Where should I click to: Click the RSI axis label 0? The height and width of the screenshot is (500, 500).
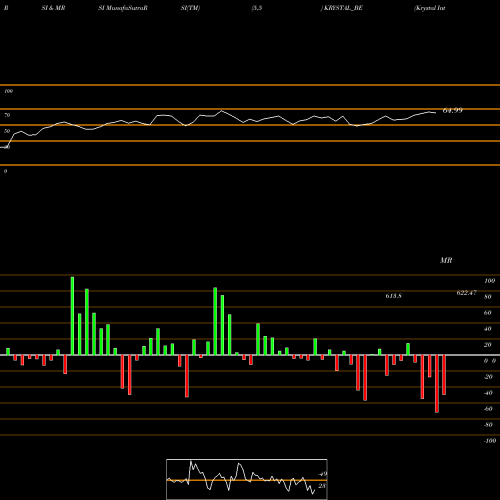[x=5, y=171]
